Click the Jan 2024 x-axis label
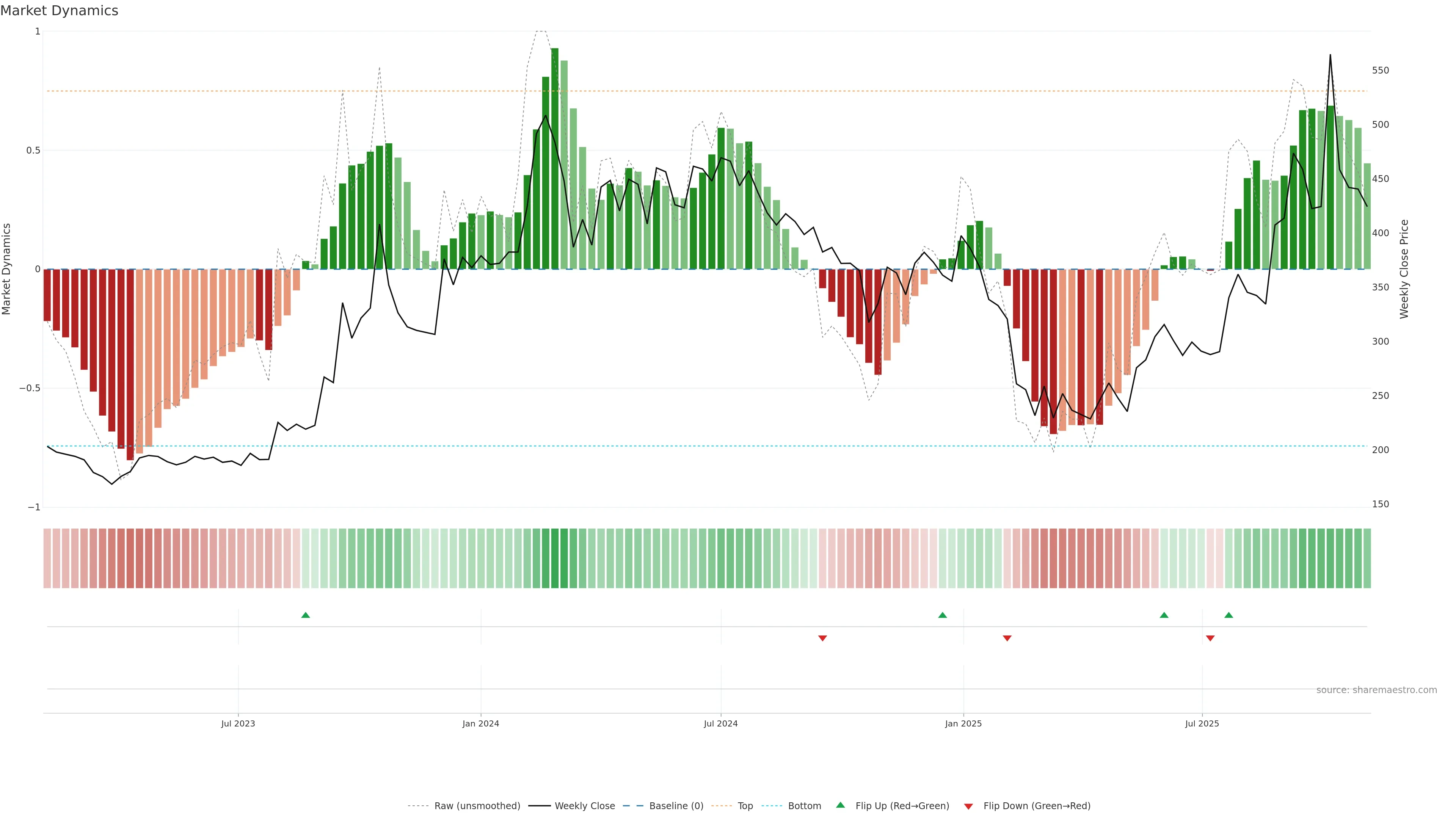 tap(480, 723)
